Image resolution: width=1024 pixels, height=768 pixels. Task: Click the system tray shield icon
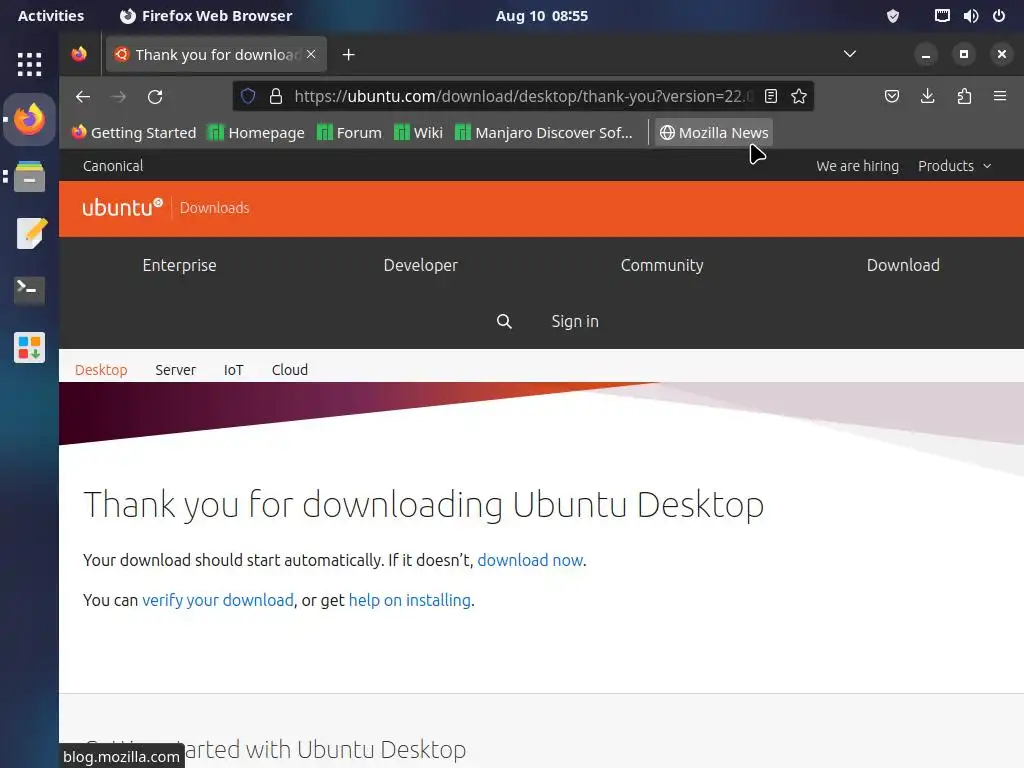tap(893, 16)
